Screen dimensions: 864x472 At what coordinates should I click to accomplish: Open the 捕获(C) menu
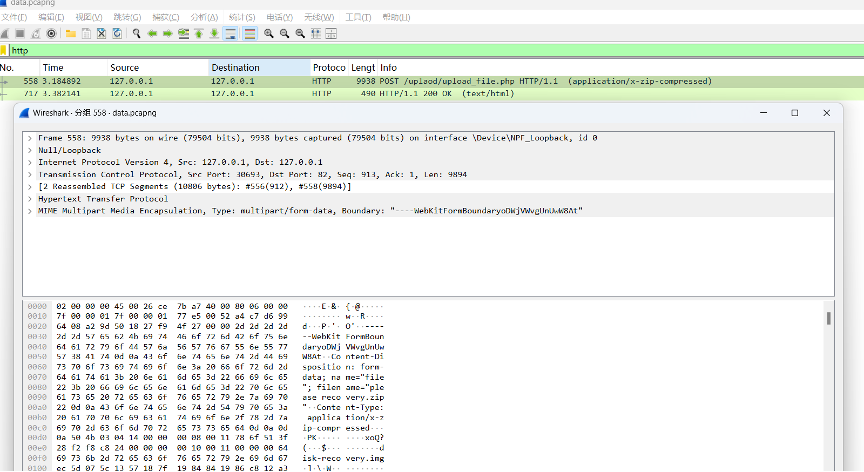pos(166,17)
